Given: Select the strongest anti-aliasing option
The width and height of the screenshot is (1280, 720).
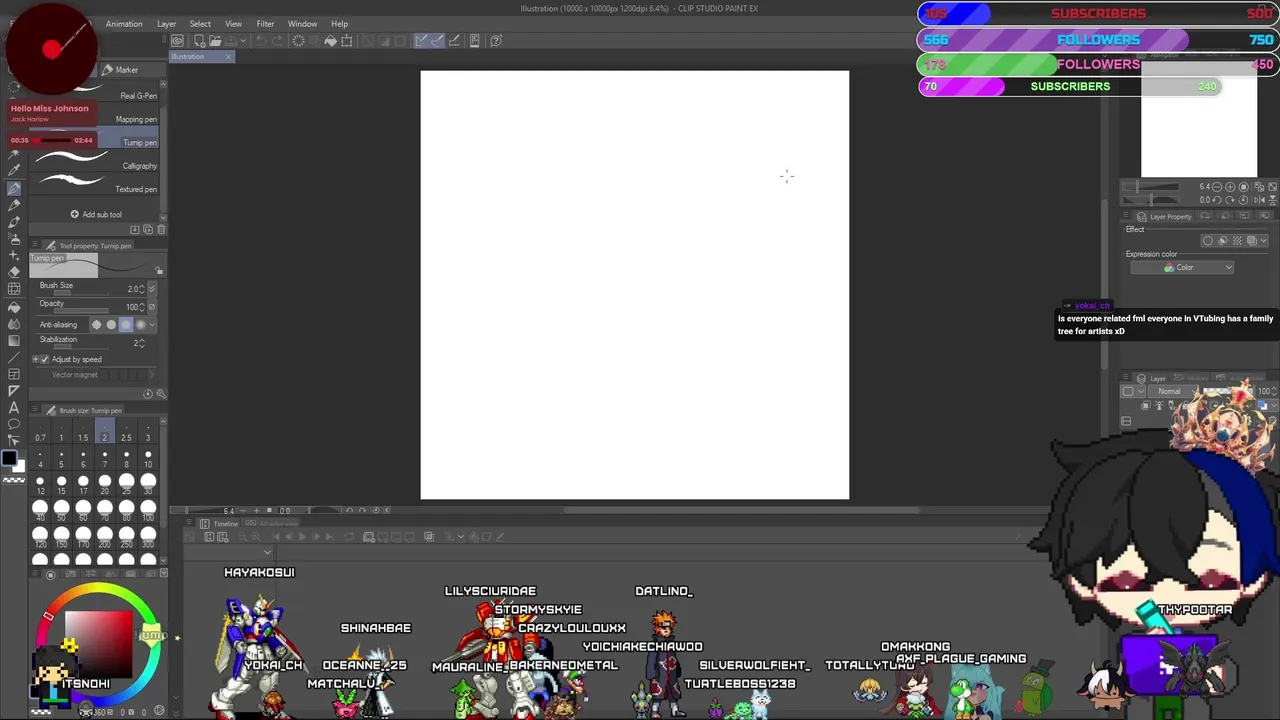Looking at the screenshot, I should (140, 325).
